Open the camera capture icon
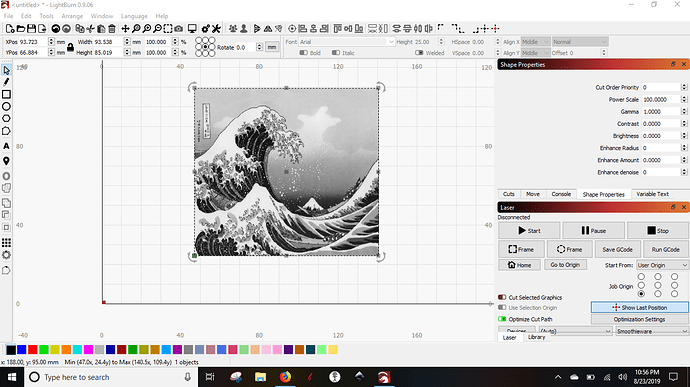Viewport: 690px width, 387px height. [178, 29]
